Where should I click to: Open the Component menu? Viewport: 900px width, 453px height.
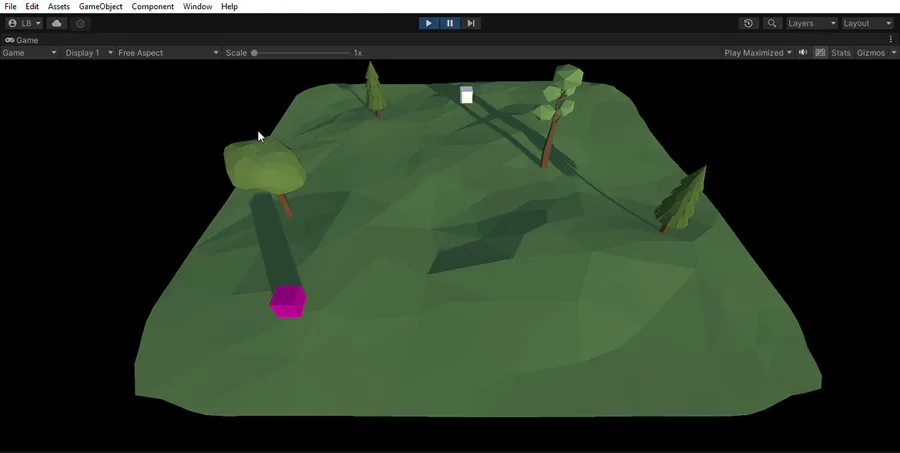[153, 6]
